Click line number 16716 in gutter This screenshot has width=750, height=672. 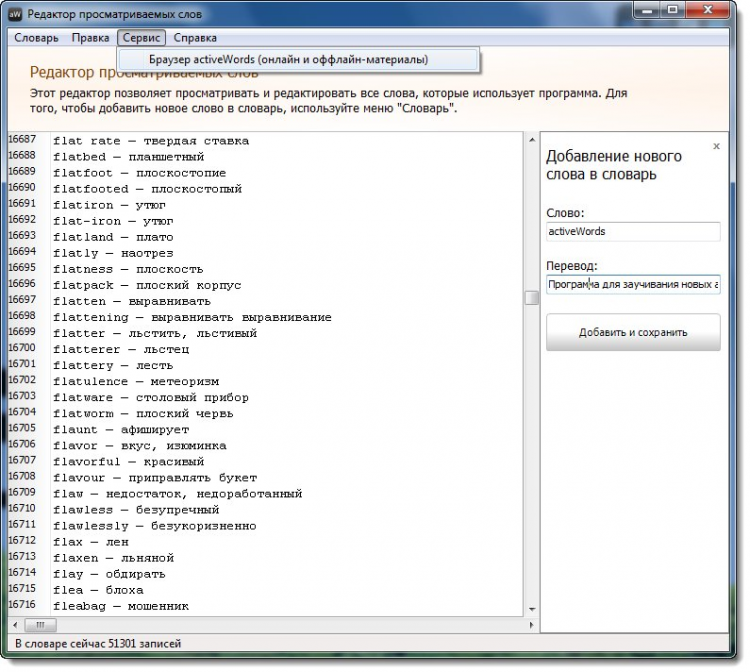(x=22, y=605)
